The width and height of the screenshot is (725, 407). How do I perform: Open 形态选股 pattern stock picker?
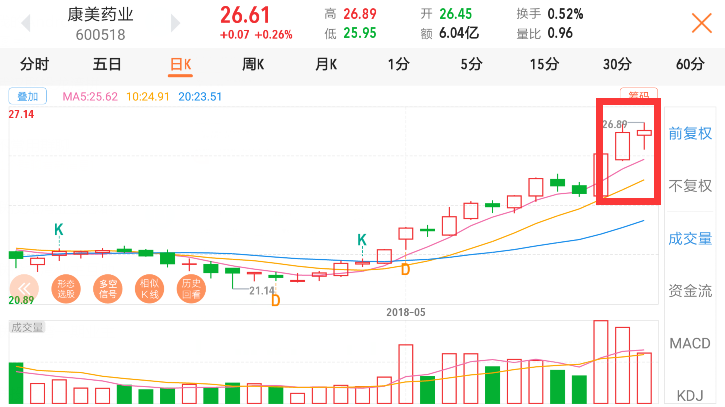tap(66, 289)
